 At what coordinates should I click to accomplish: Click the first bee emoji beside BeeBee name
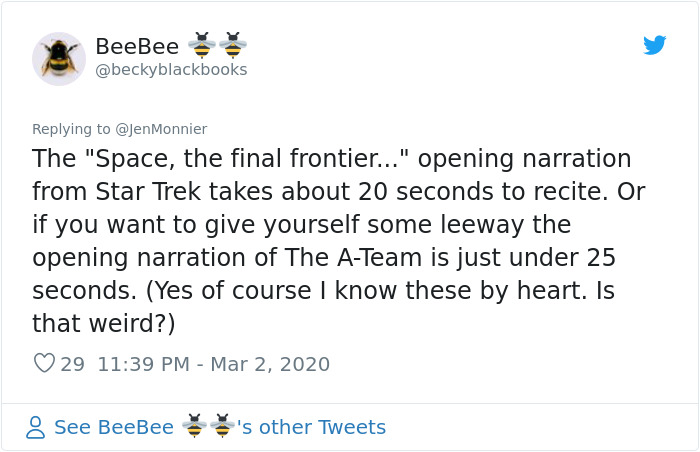(202, 45)
